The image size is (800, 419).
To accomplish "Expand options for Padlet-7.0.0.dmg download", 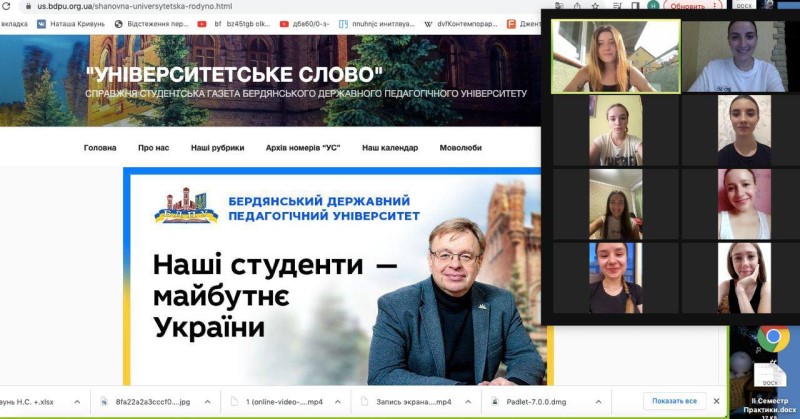I will pyautogui.click(x=598, y=402).
